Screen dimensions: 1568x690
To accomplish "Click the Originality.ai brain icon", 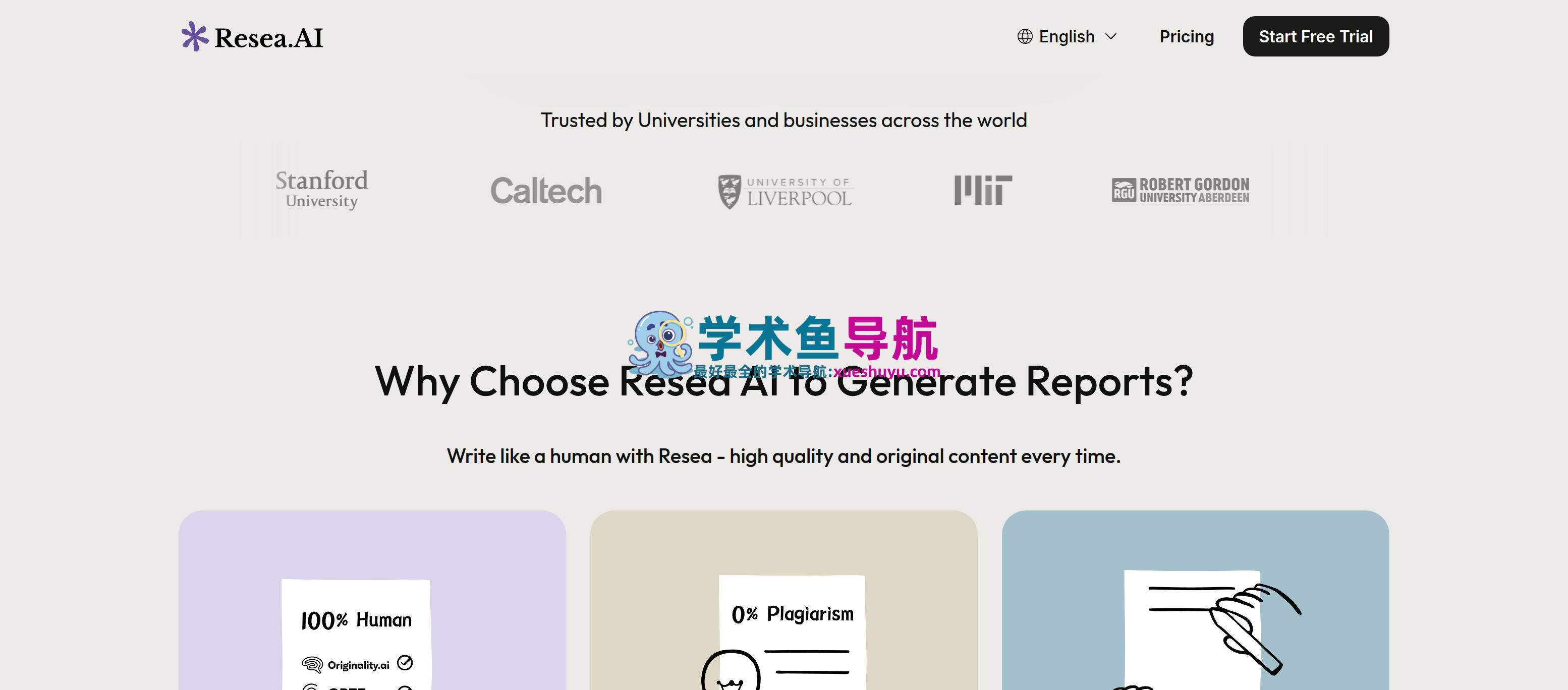I will point(312,664).
